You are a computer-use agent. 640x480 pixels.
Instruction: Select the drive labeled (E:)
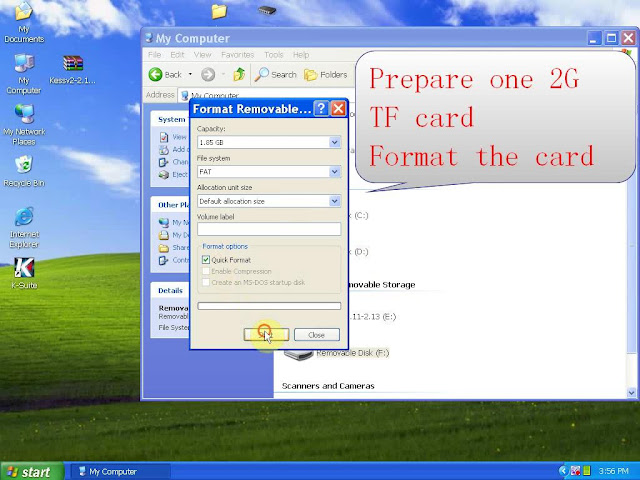[x=371, y=317]
